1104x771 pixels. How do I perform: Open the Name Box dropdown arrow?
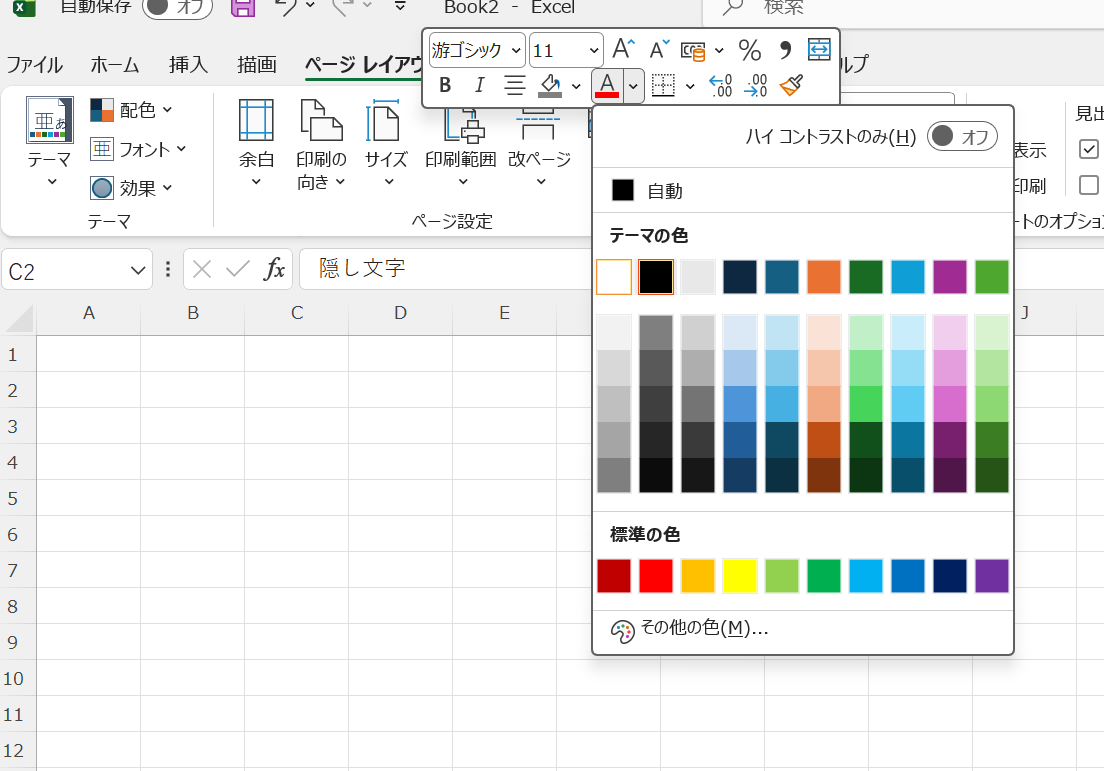[x=138, y=270]
